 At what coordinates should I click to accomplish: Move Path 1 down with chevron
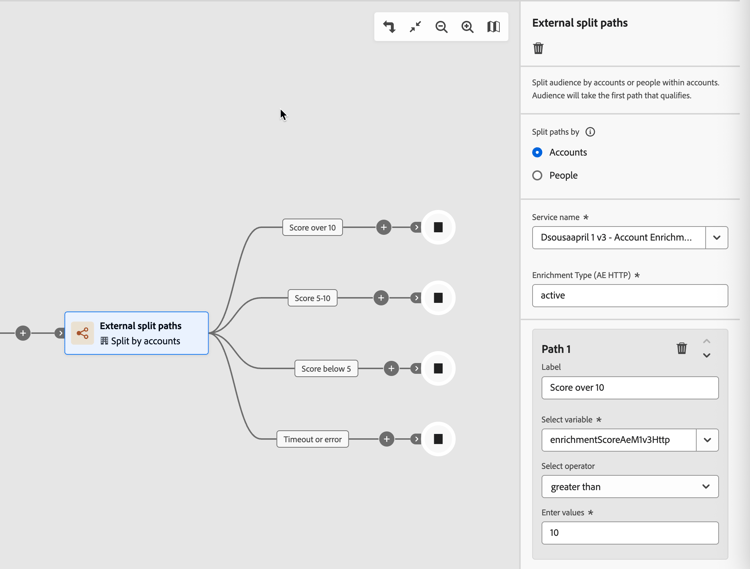coord(706,356)
